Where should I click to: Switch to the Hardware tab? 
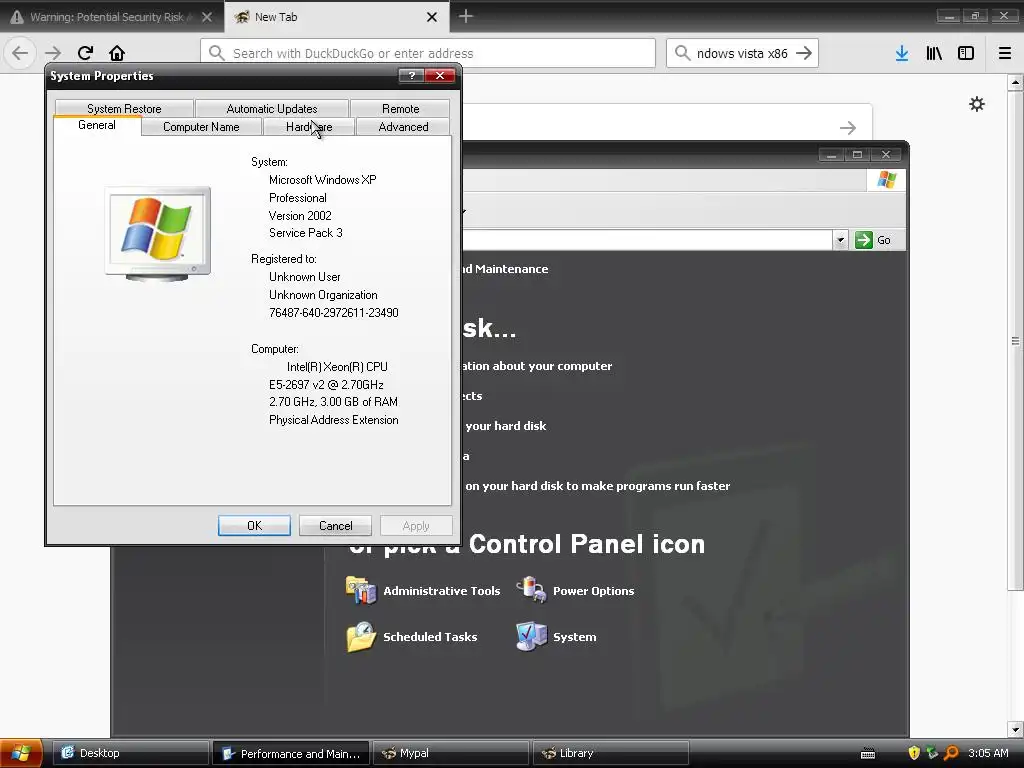[x=309, y=127]
